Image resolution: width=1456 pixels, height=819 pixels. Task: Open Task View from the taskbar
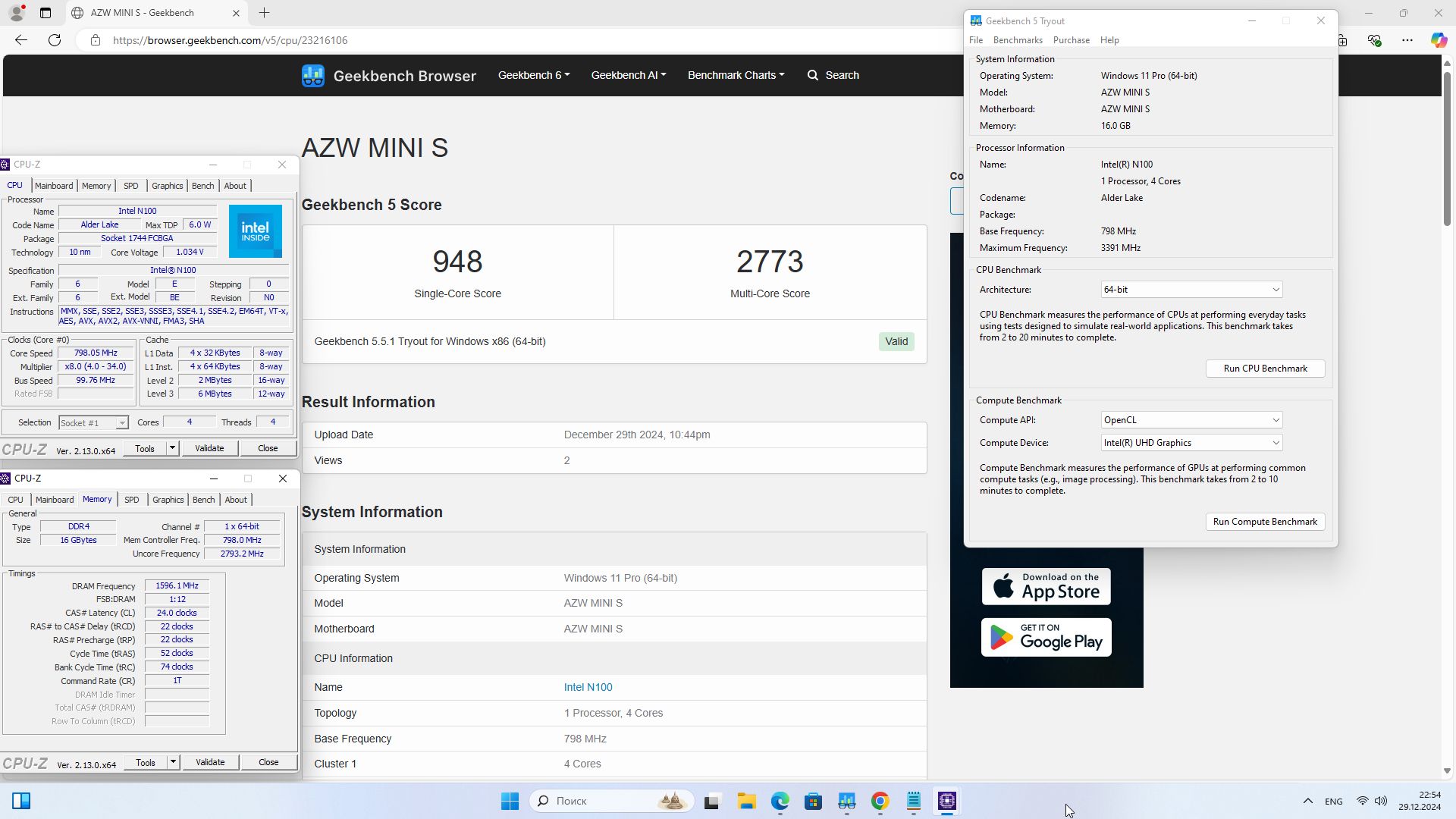click(711, 801)
